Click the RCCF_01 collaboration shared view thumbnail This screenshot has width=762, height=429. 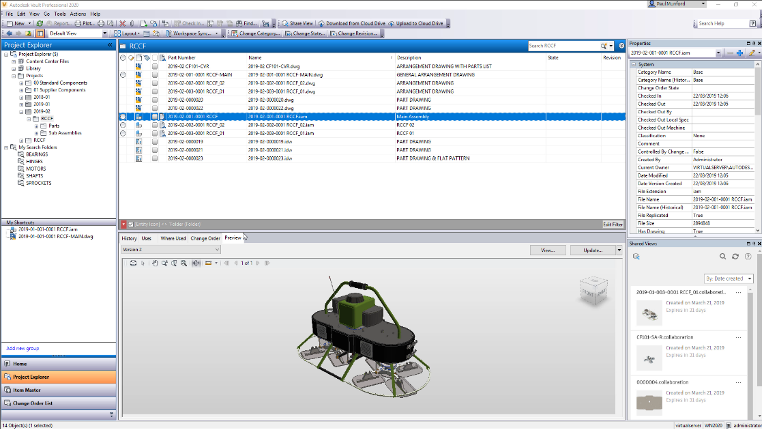click(x=649, y=313)
